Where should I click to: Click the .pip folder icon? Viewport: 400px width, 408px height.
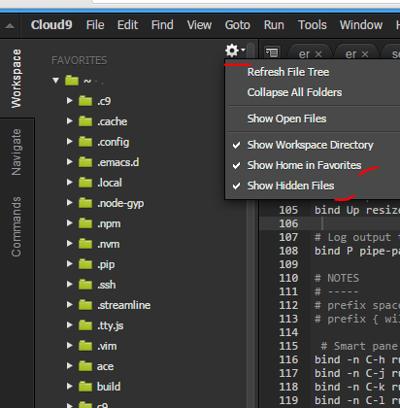[85, 264]
